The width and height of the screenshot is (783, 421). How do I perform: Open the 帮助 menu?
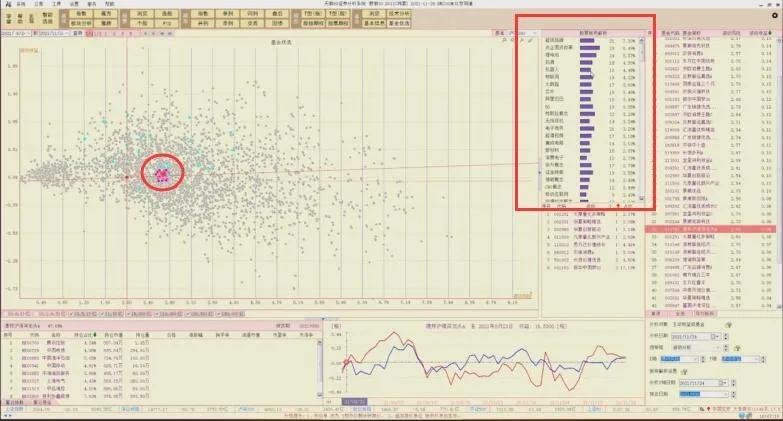(109, 3)
